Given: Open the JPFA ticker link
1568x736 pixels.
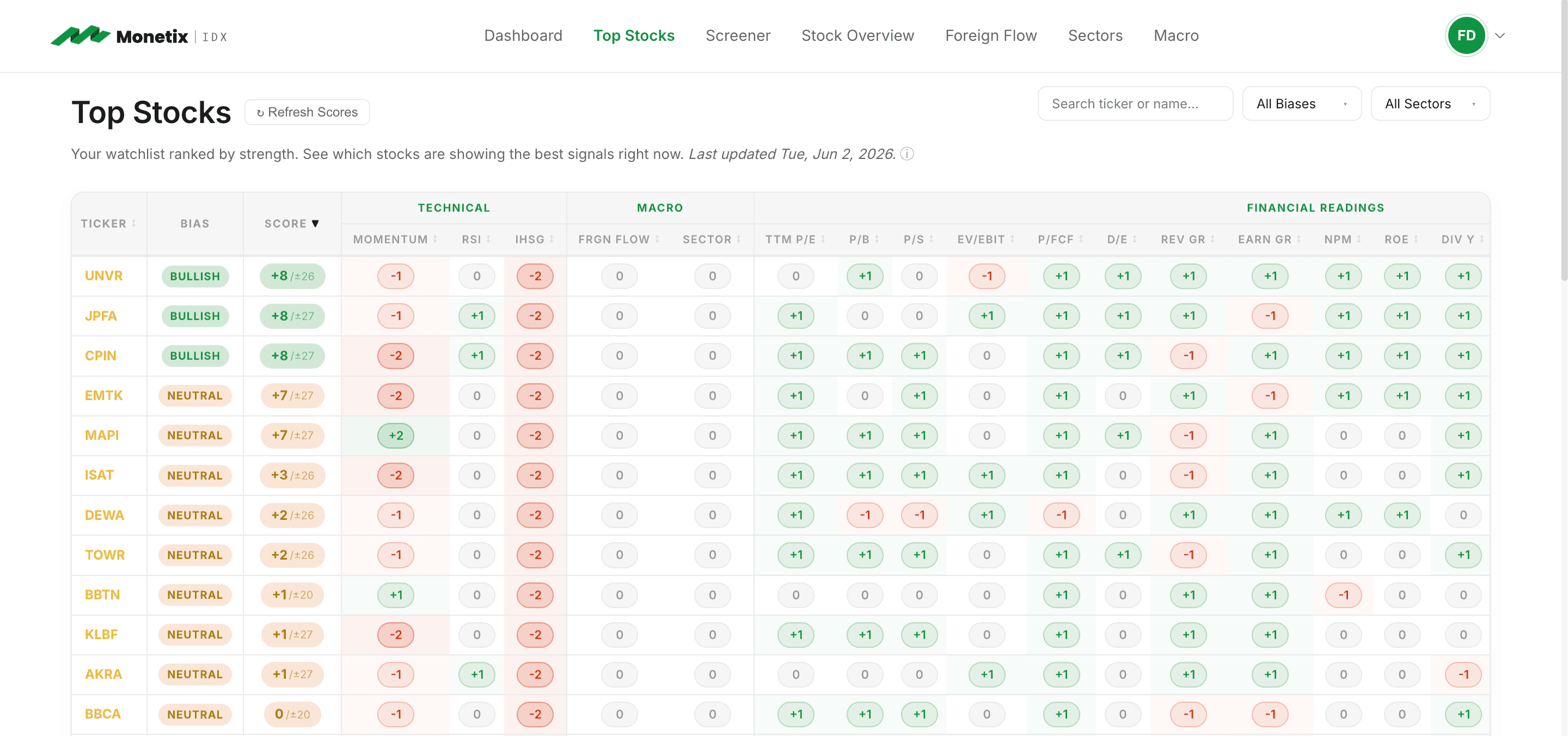Looking at the screenshot, I should (100, 316).
